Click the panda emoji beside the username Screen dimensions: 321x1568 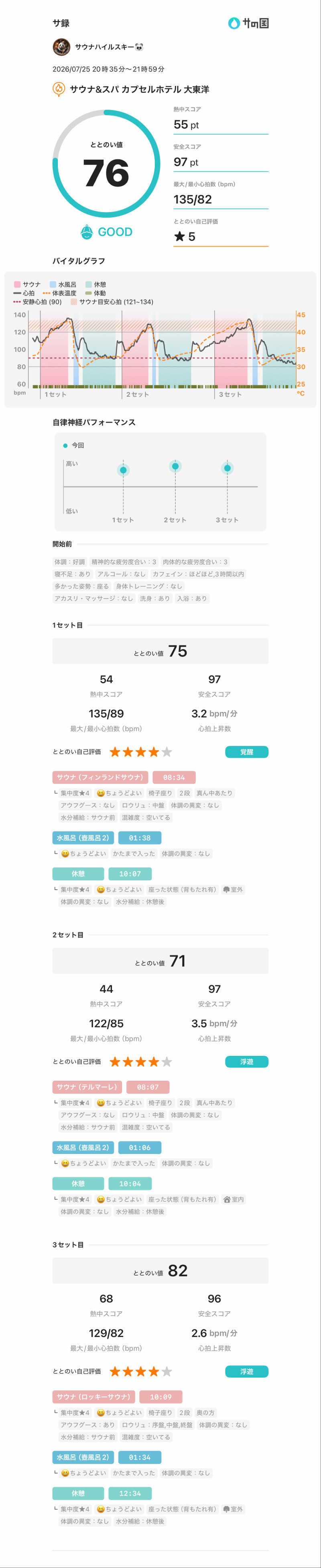(140, 47)
